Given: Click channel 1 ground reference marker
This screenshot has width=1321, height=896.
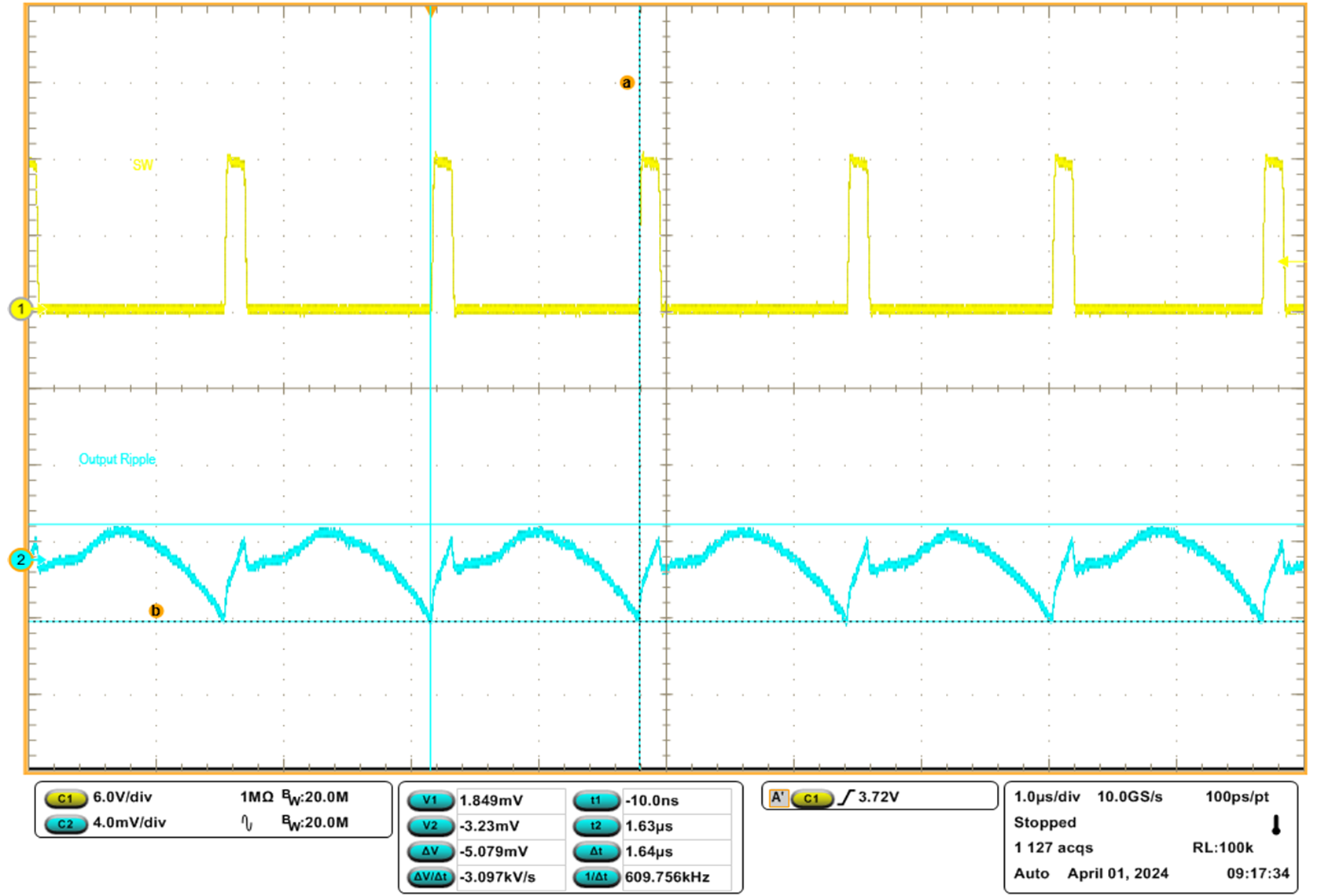Looking at the screenshot, I should pos(20,309).
